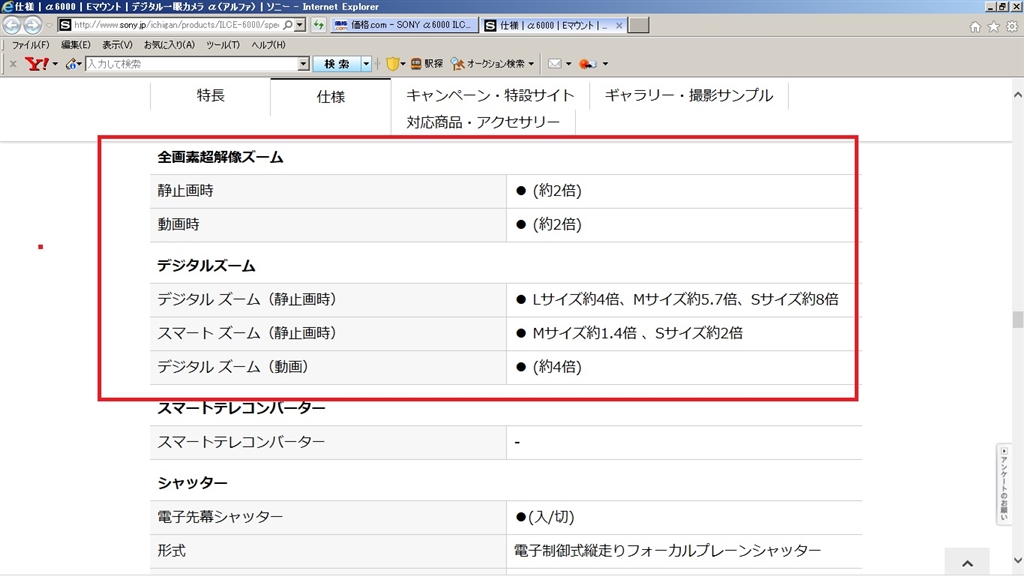
Task: Click the 動画時 row label
Action: click(178, 224)
